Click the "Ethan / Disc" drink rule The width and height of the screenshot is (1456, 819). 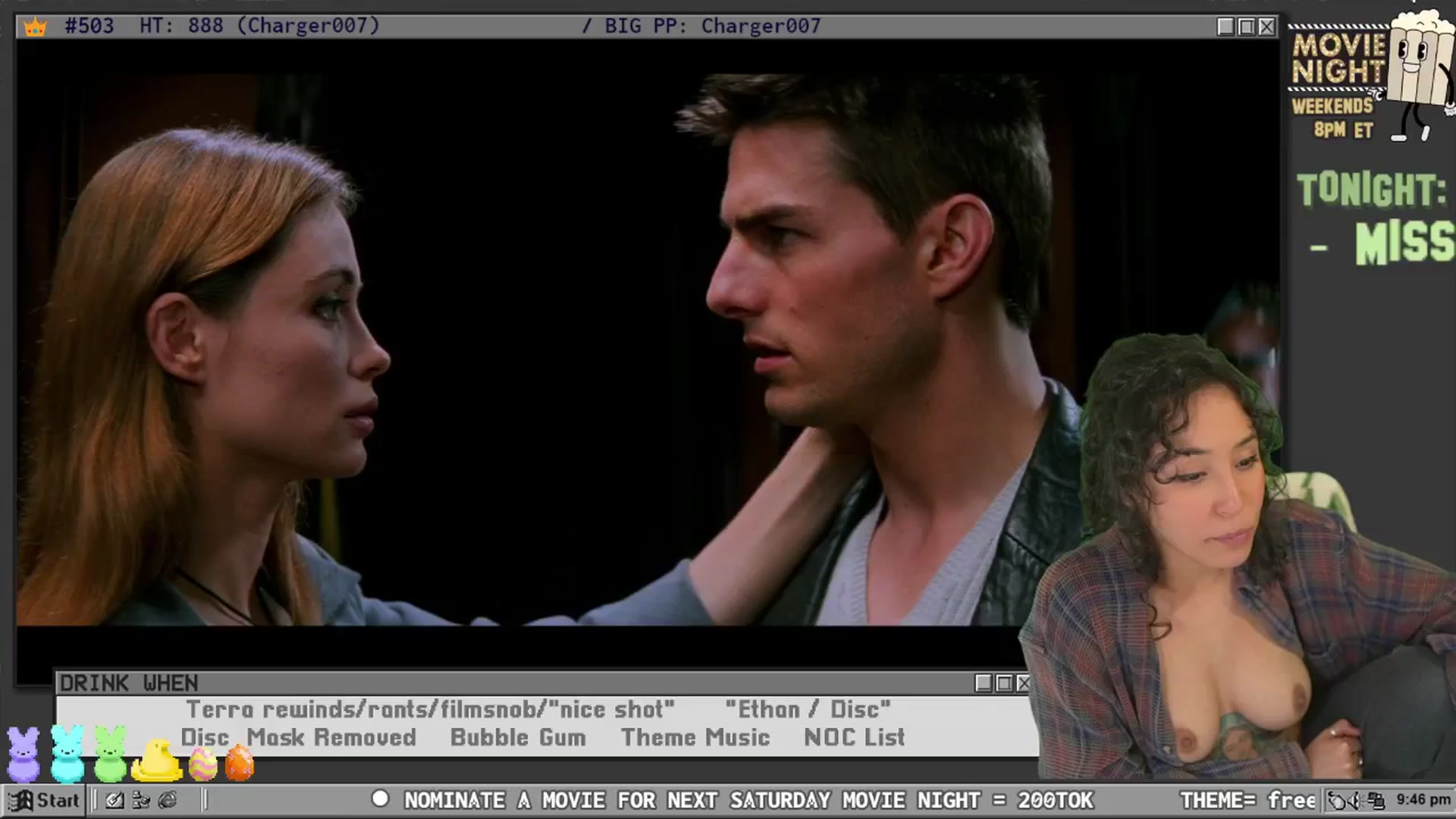808,710
